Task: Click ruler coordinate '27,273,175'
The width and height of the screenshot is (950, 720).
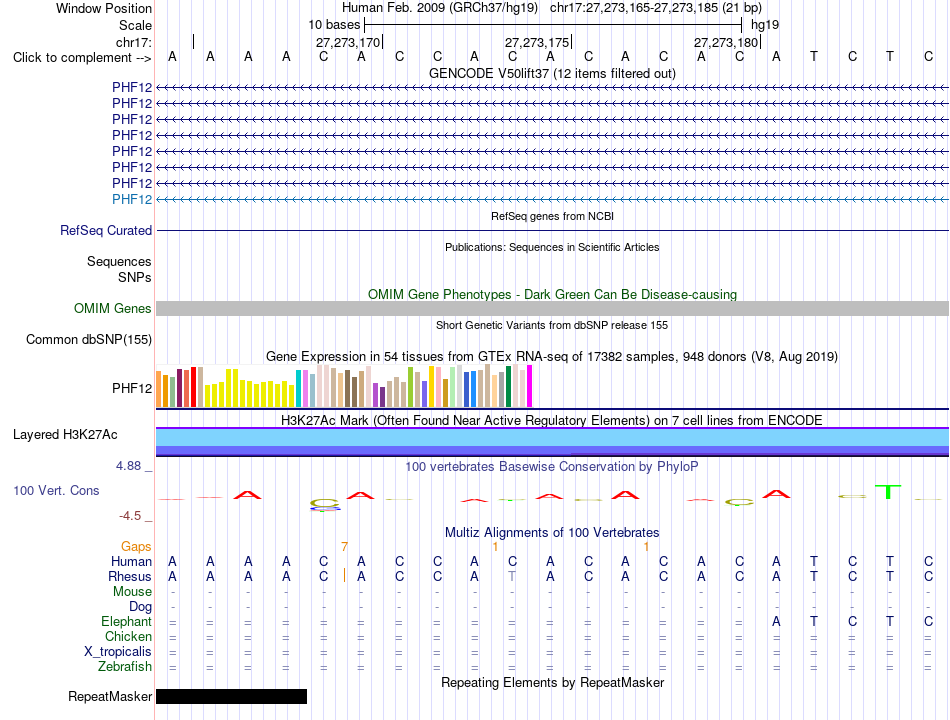Action: [x=537, y=42]
